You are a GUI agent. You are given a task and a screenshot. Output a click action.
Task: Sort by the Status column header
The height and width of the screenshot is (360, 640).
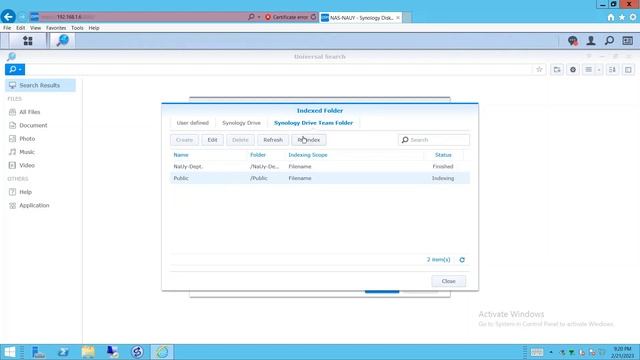click(x=443, y=155)
